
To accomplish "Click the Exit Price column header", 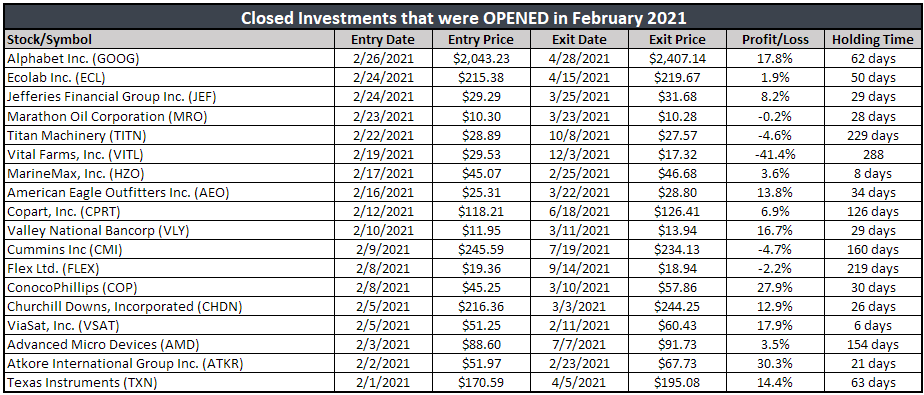I will 676,40.
